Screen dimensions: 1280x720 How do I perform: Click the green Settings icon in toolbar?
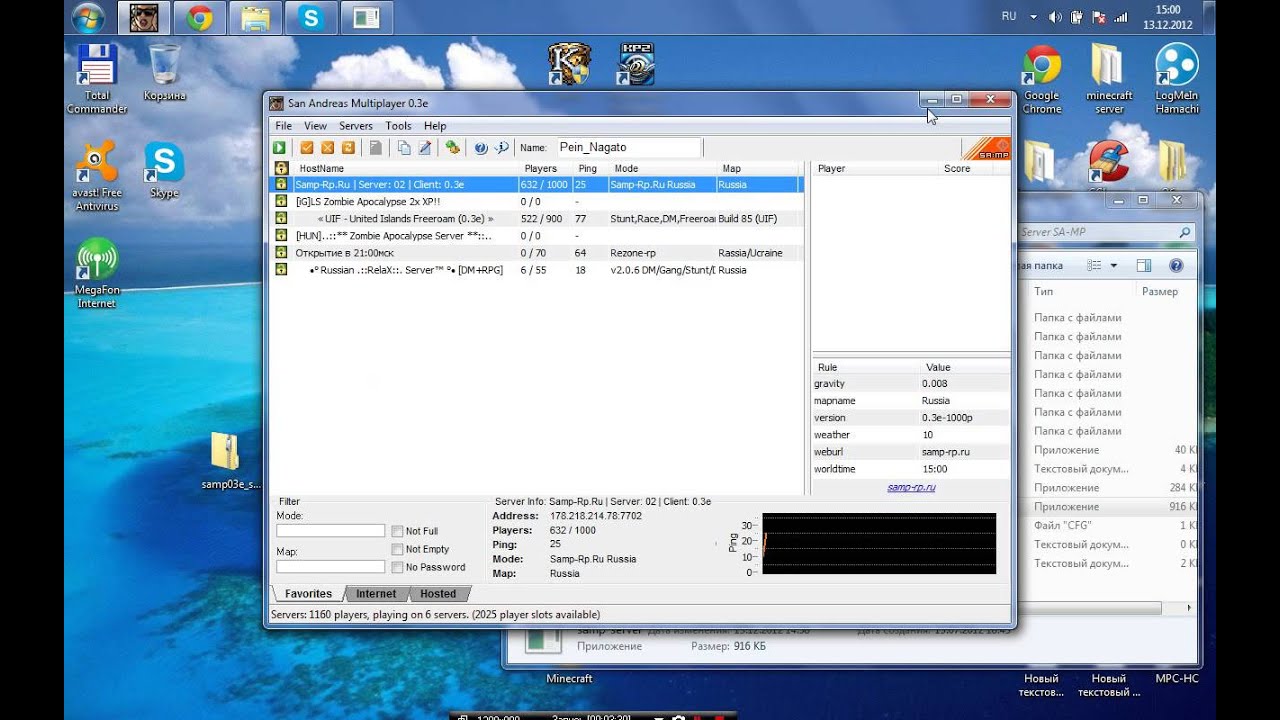[x=453, y=148]
